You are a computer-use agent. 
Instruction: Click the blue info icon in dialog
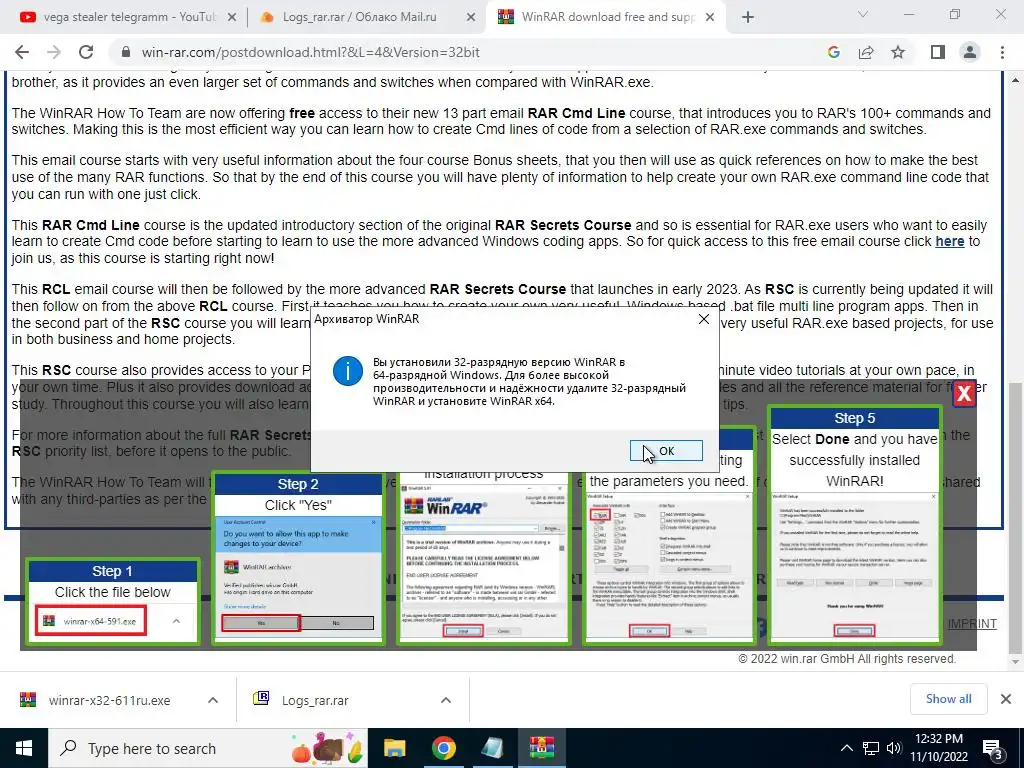[347, 371]
